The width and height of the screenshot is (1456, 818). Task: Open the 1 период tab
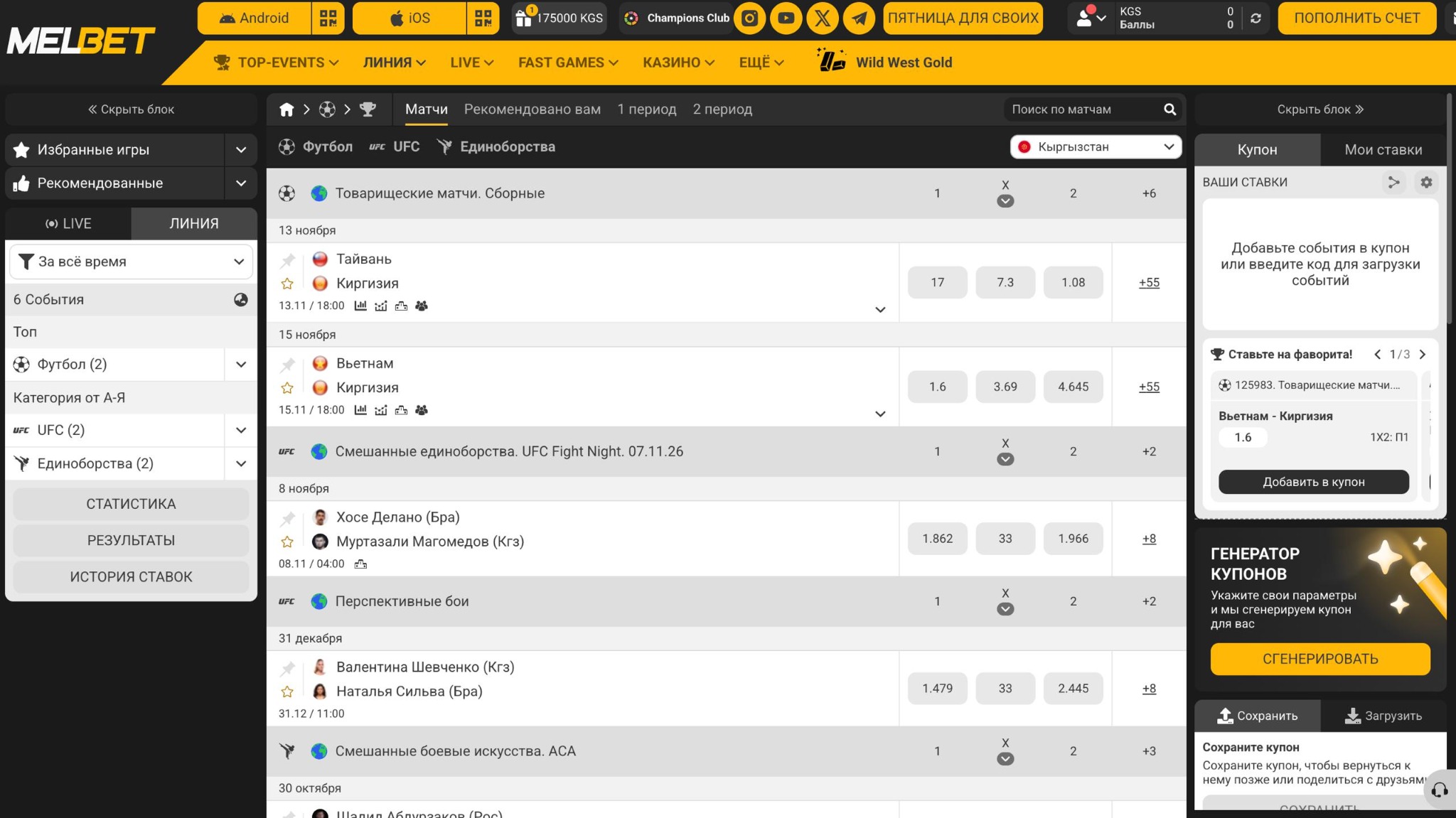646,109
